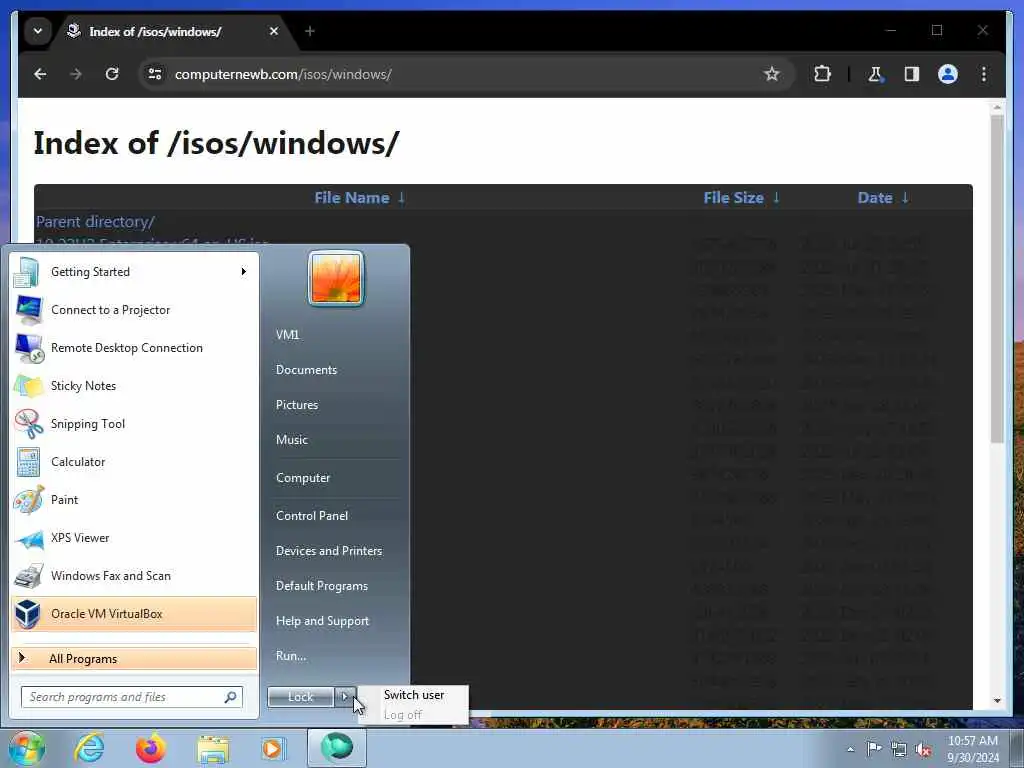Open the arrow menu beside Lock

click(x=345, y=697)
